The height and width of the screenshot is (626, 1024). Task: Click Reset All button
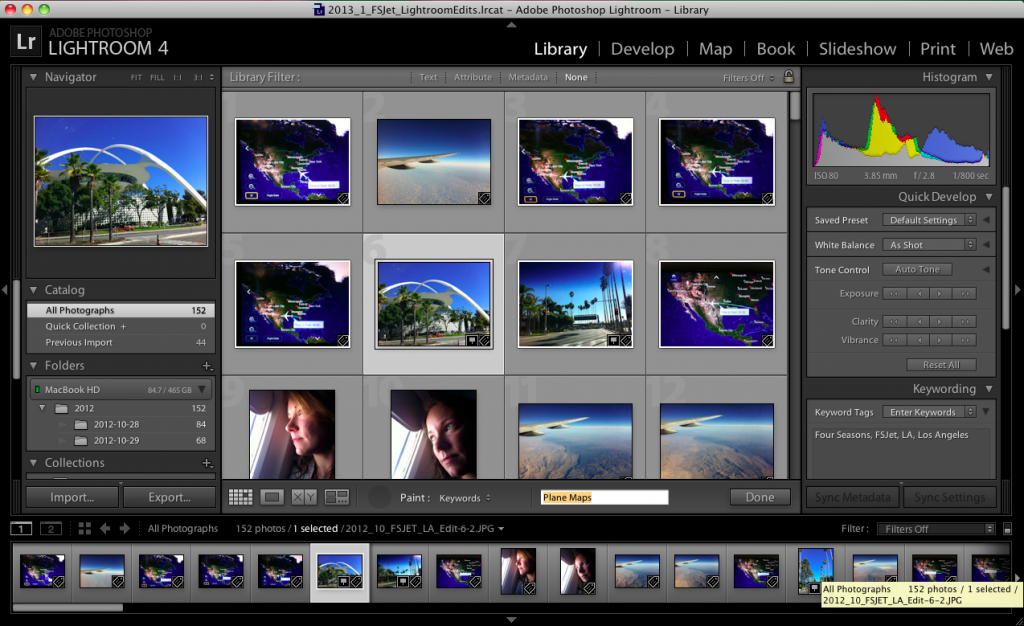[x=941, y=365]
